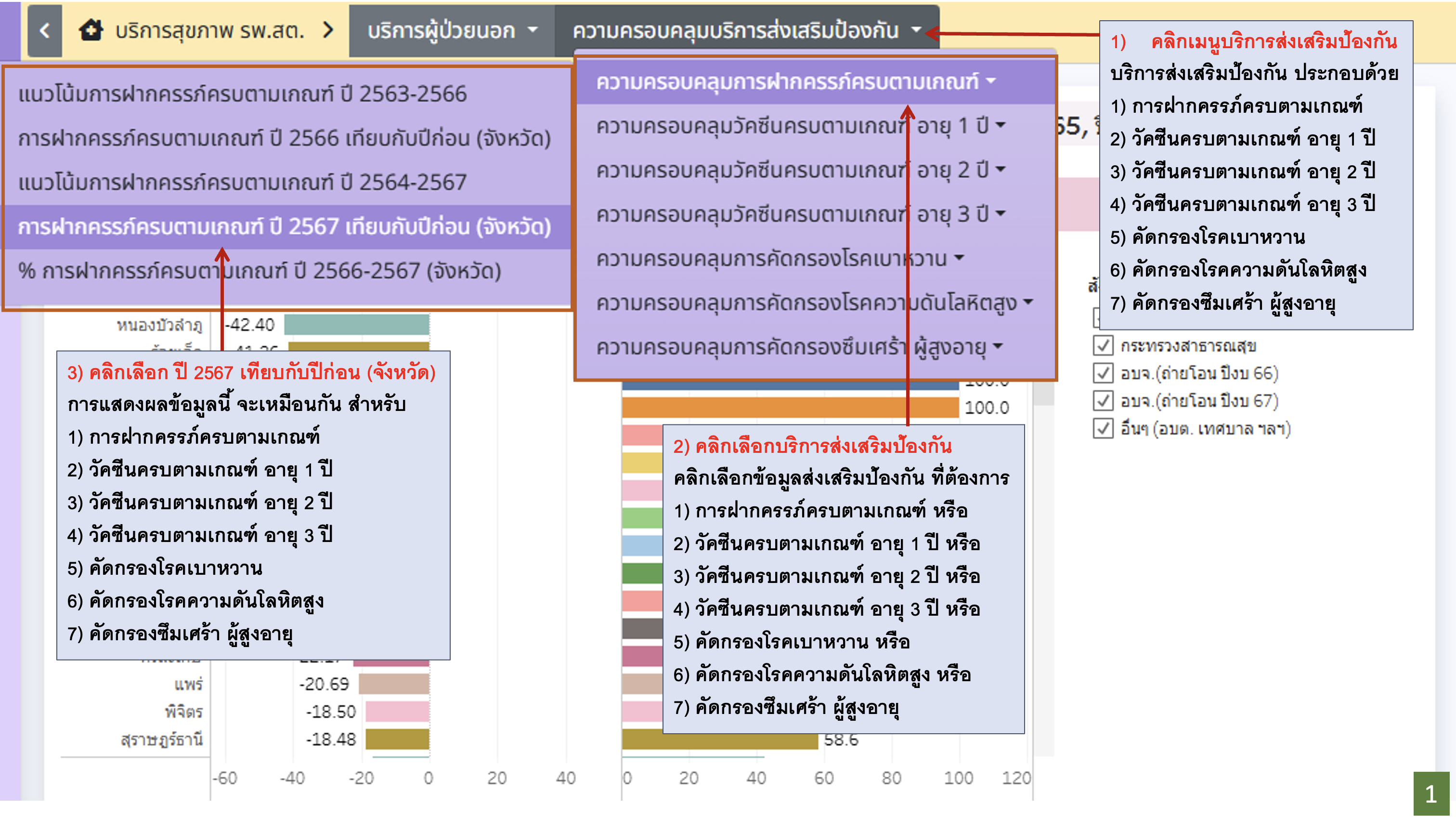
Task: Click caret beside คัดกรองซึมเศร้า ผู้สูงอายุ entry
Action: pos(998,346)
